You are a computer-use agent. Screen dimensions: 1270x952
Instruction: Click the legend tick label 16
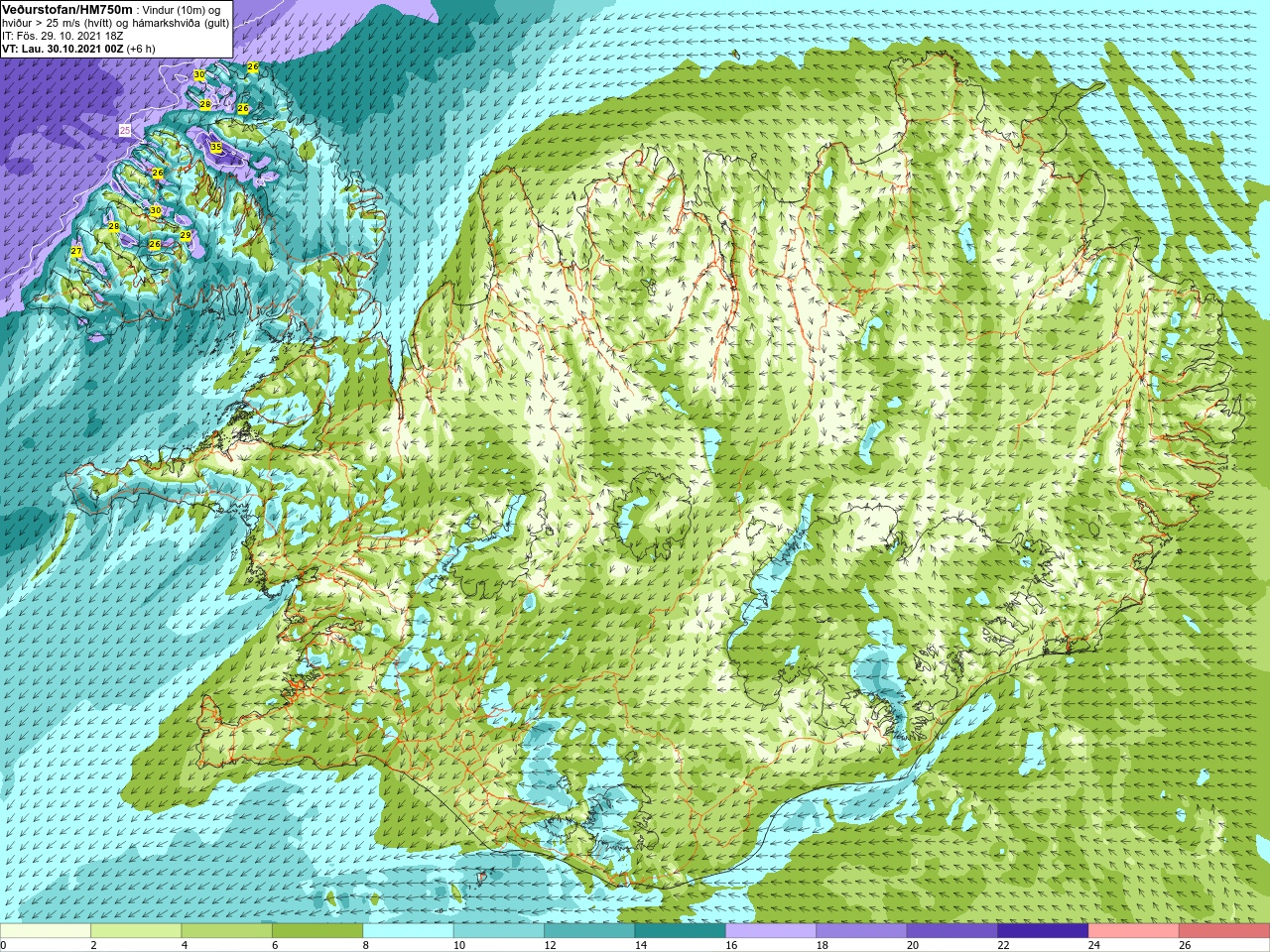(731, 946)
